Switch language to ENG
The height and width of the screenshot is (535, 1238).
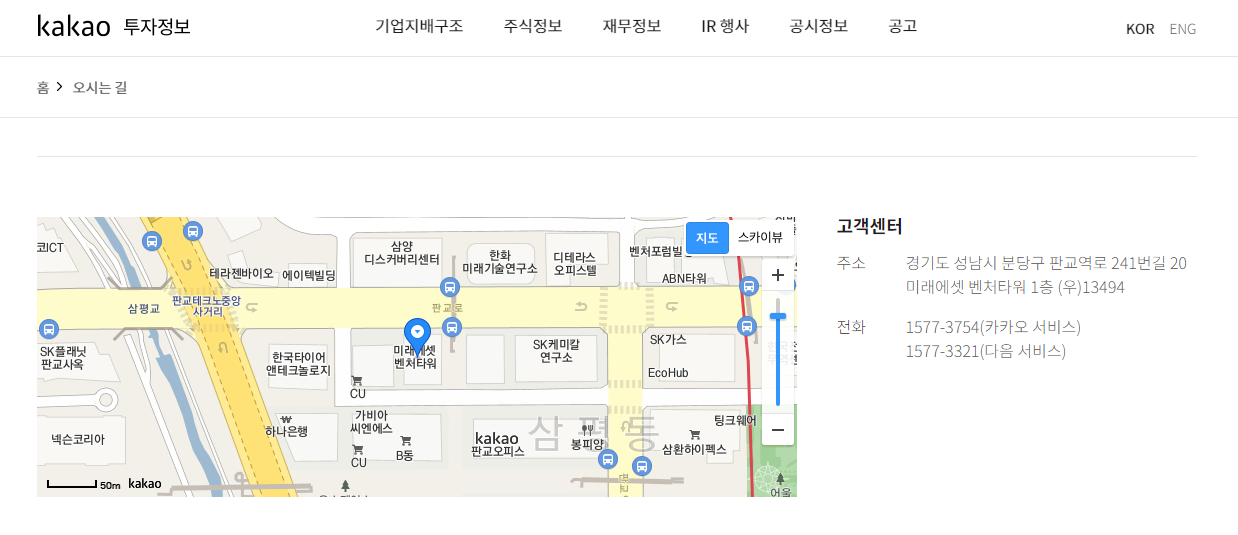[x=1183, y=29]
